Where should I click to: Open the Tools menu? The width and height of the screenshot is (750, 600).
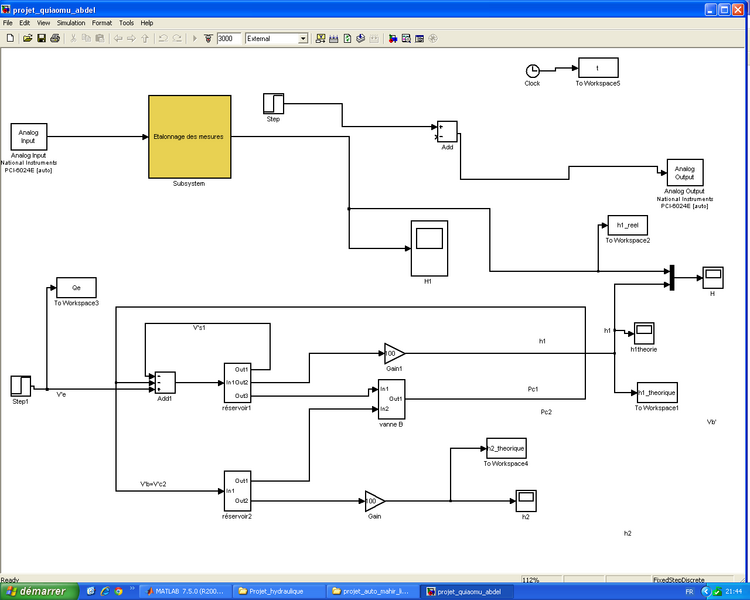pyautogui.click(x=126, y=22)
